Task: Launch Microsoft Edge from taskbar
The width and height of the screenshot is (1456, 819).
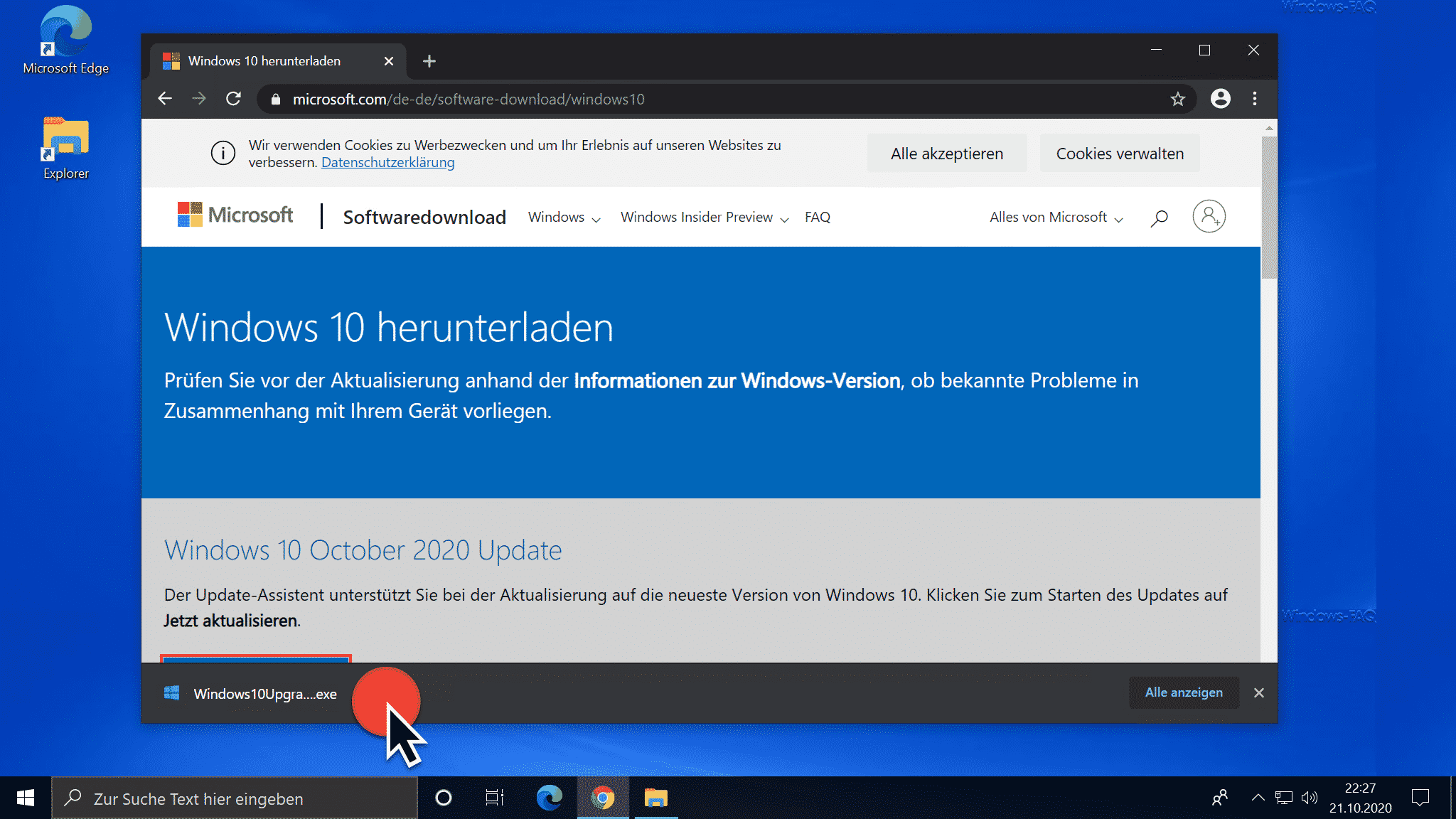Action: pyautogui.click(x=550, y=798)
